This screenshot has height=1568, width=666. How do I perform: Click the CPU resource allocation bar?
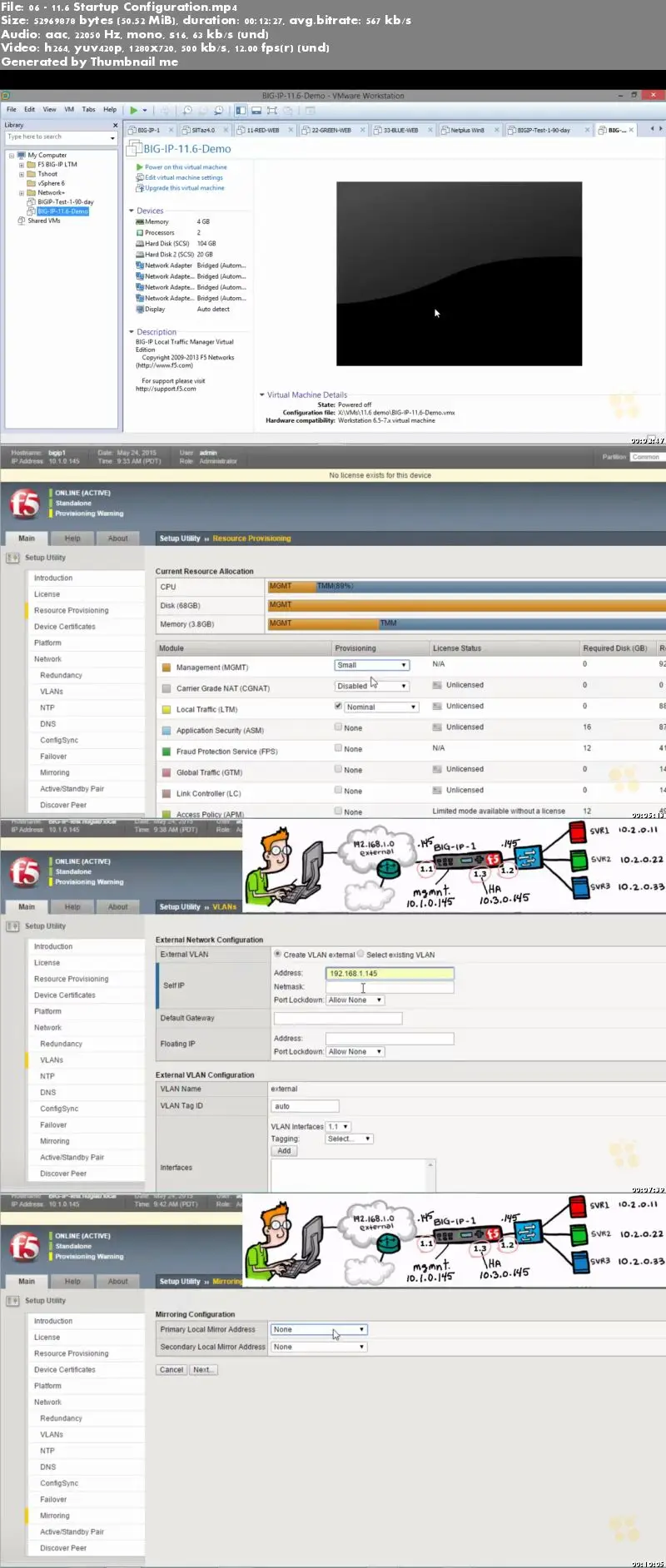click(x=467, y=587)
